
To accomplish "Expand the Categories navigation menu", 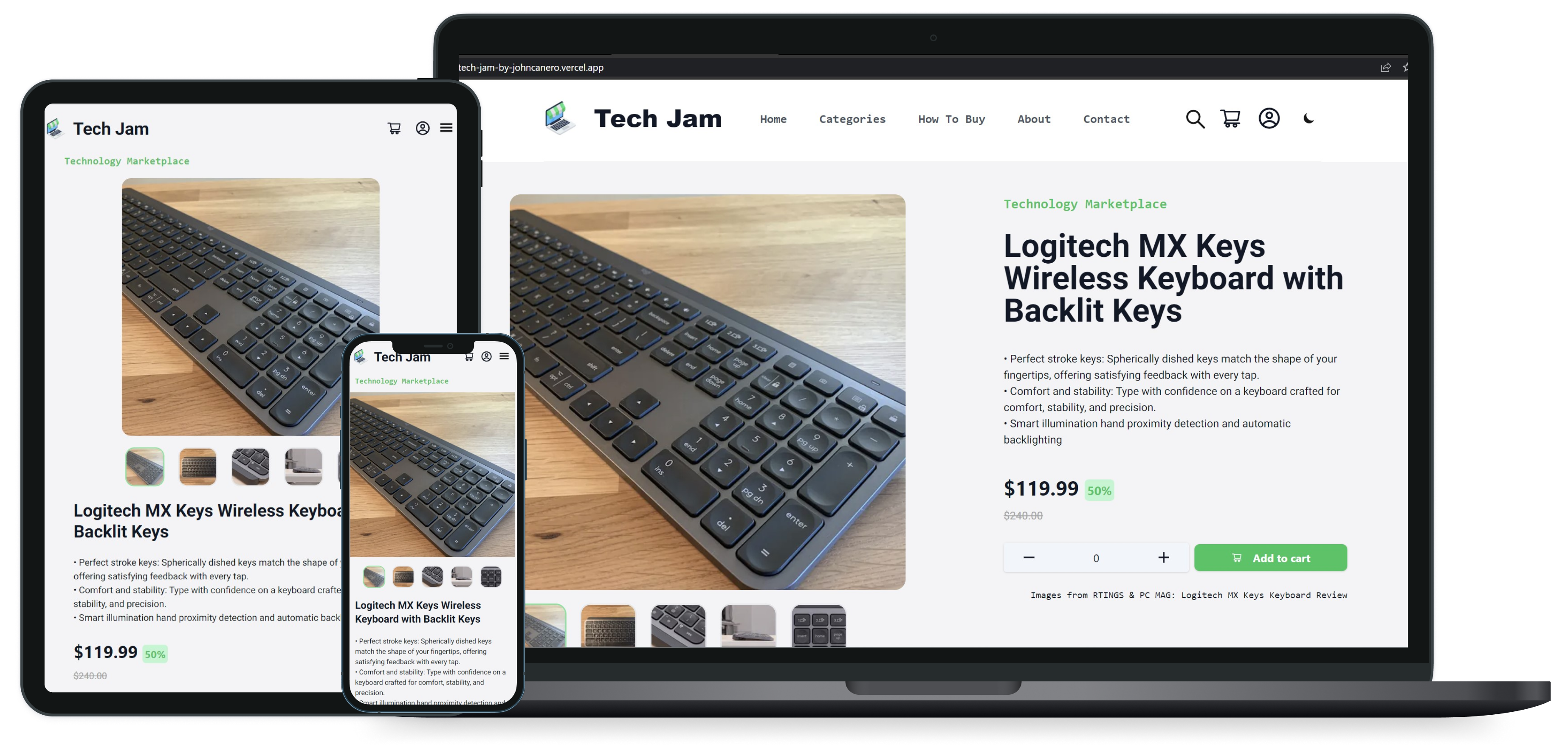I will 853,119.
